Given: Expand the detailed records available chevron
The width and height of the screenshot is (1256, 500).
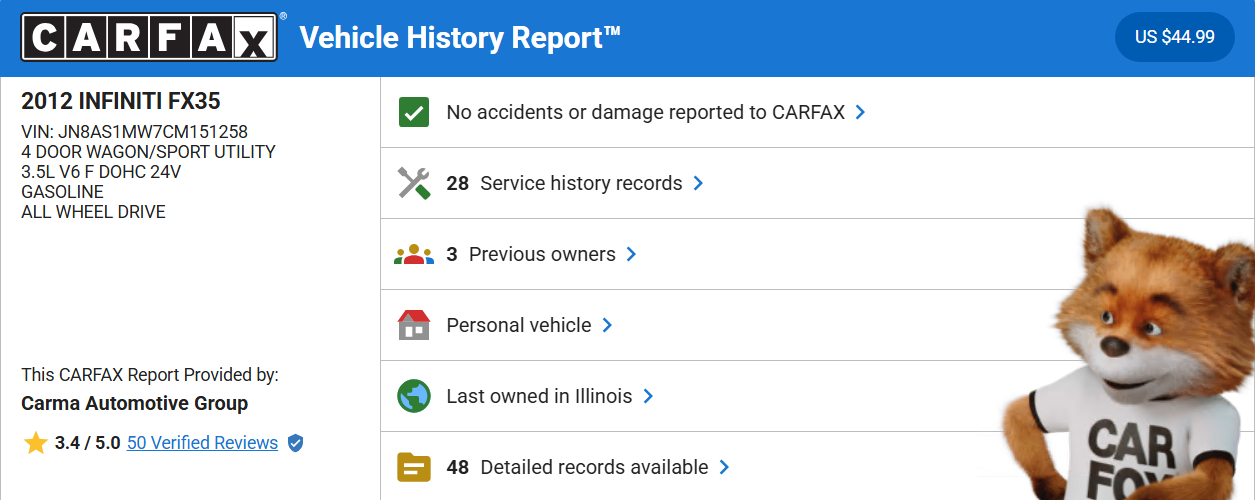Looking at the screenshot, I should [x=724, y=467].
